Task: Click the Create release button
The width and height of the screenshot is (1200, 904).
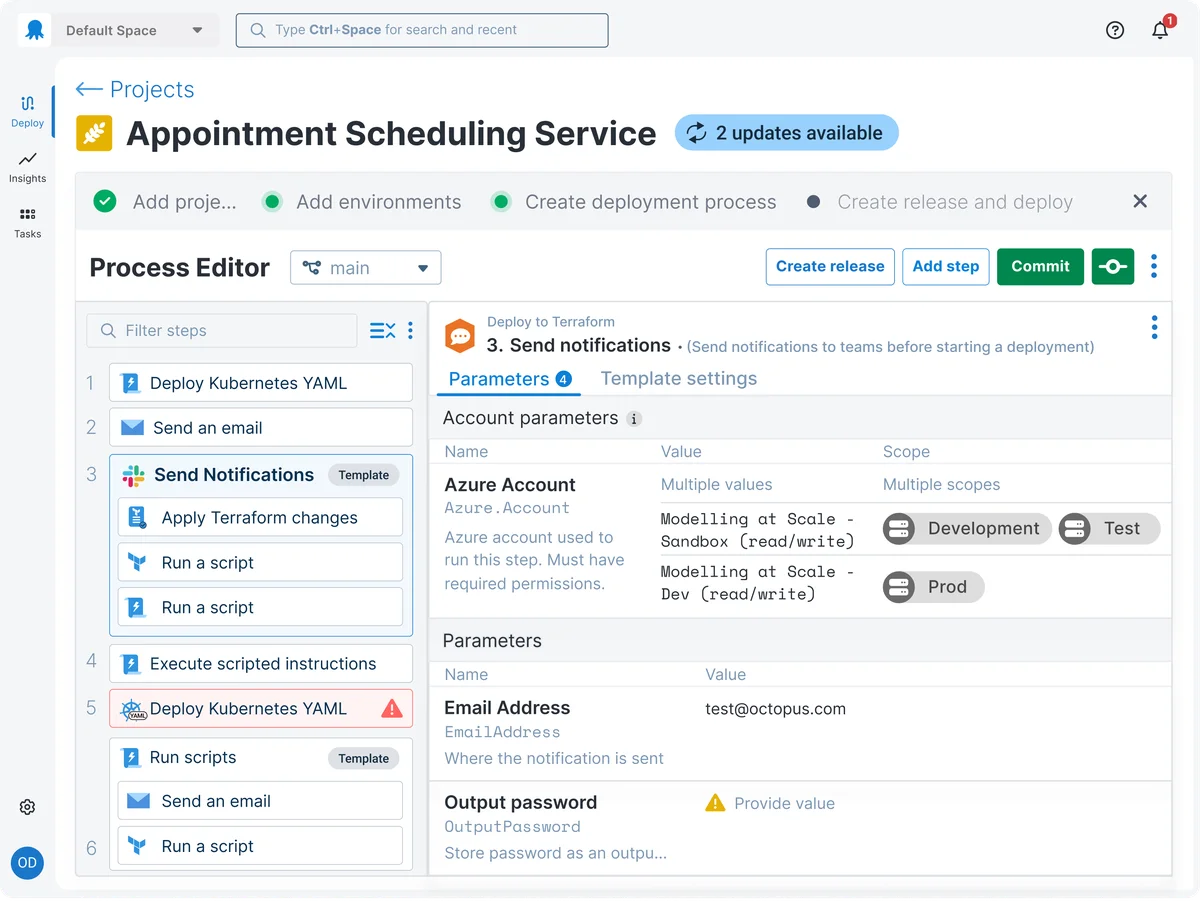Action: point(830,266)
